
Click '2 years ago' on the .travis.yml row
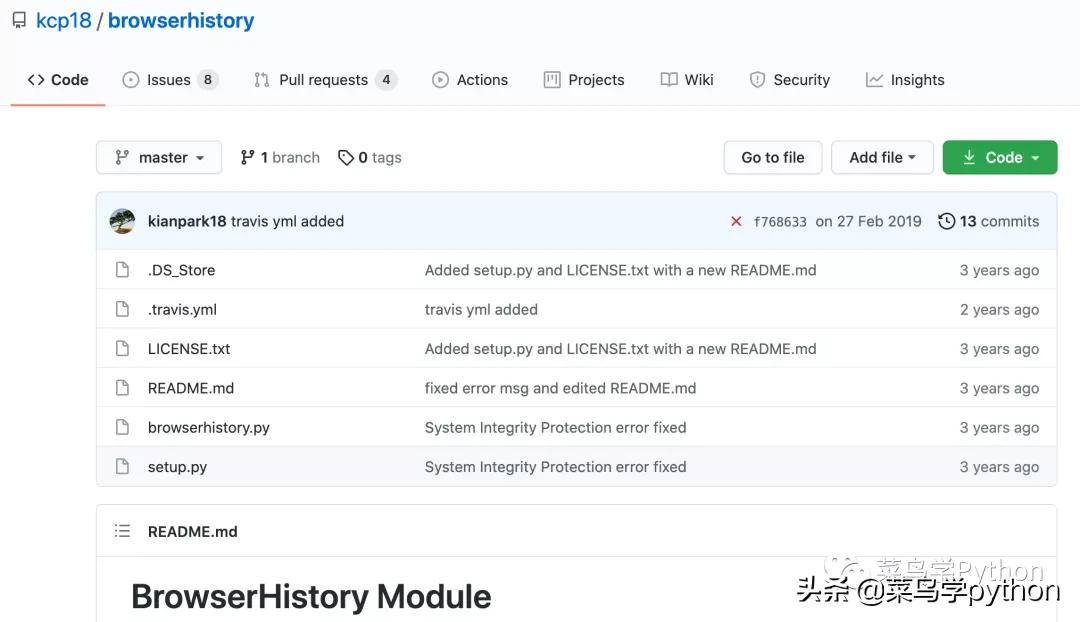999,309
